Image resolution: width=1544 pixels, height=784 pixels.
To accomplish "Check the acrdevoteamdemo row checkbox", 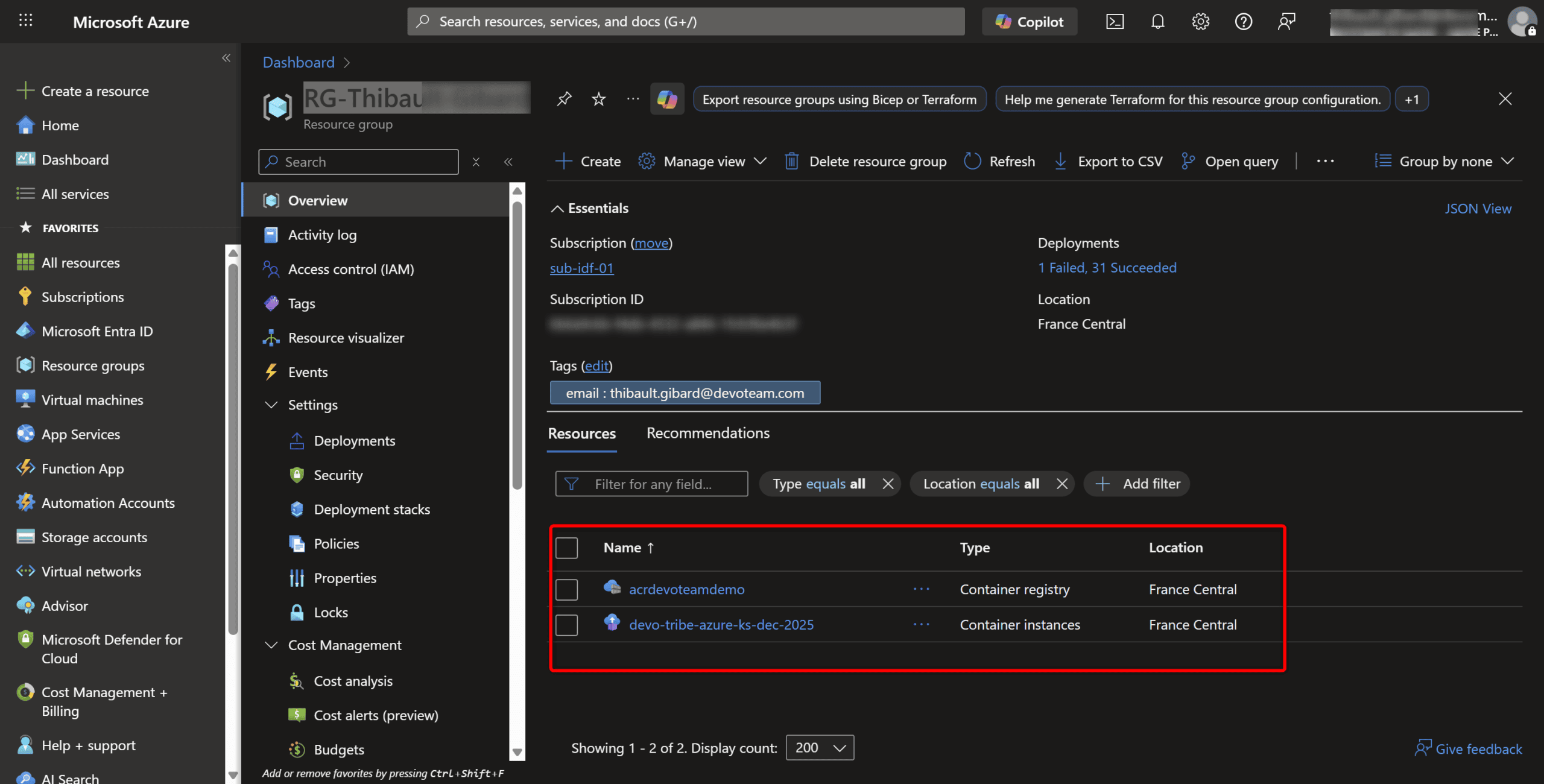I will coord(566,589).
